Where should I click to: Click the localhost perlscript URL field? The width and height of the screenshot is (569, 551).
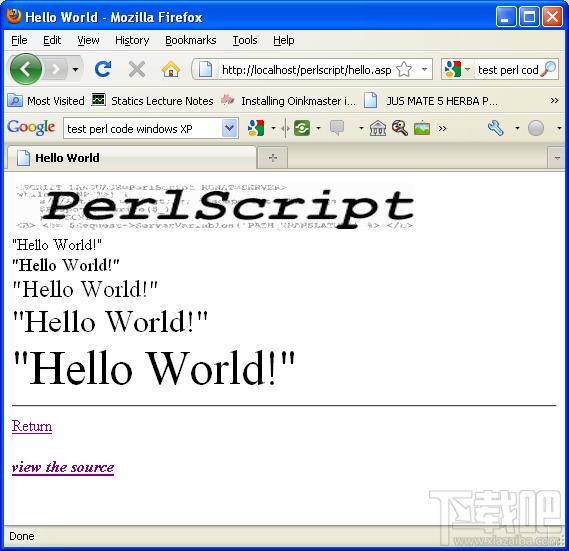[306, 70]
